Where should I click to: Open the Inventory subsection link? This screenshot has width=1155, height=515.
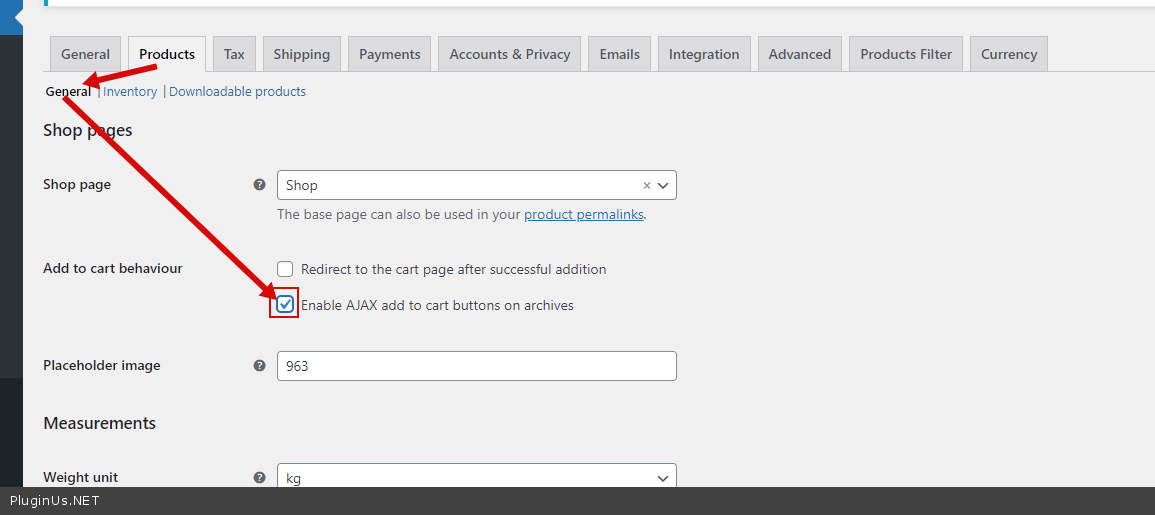(x=130, y=92)
